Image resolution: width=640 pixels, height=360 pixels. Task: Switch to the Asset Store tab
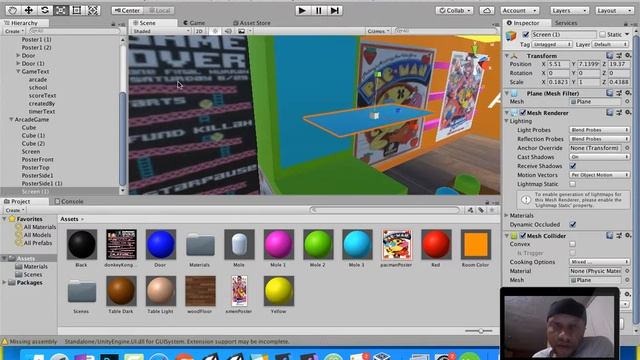pos(251,23)
